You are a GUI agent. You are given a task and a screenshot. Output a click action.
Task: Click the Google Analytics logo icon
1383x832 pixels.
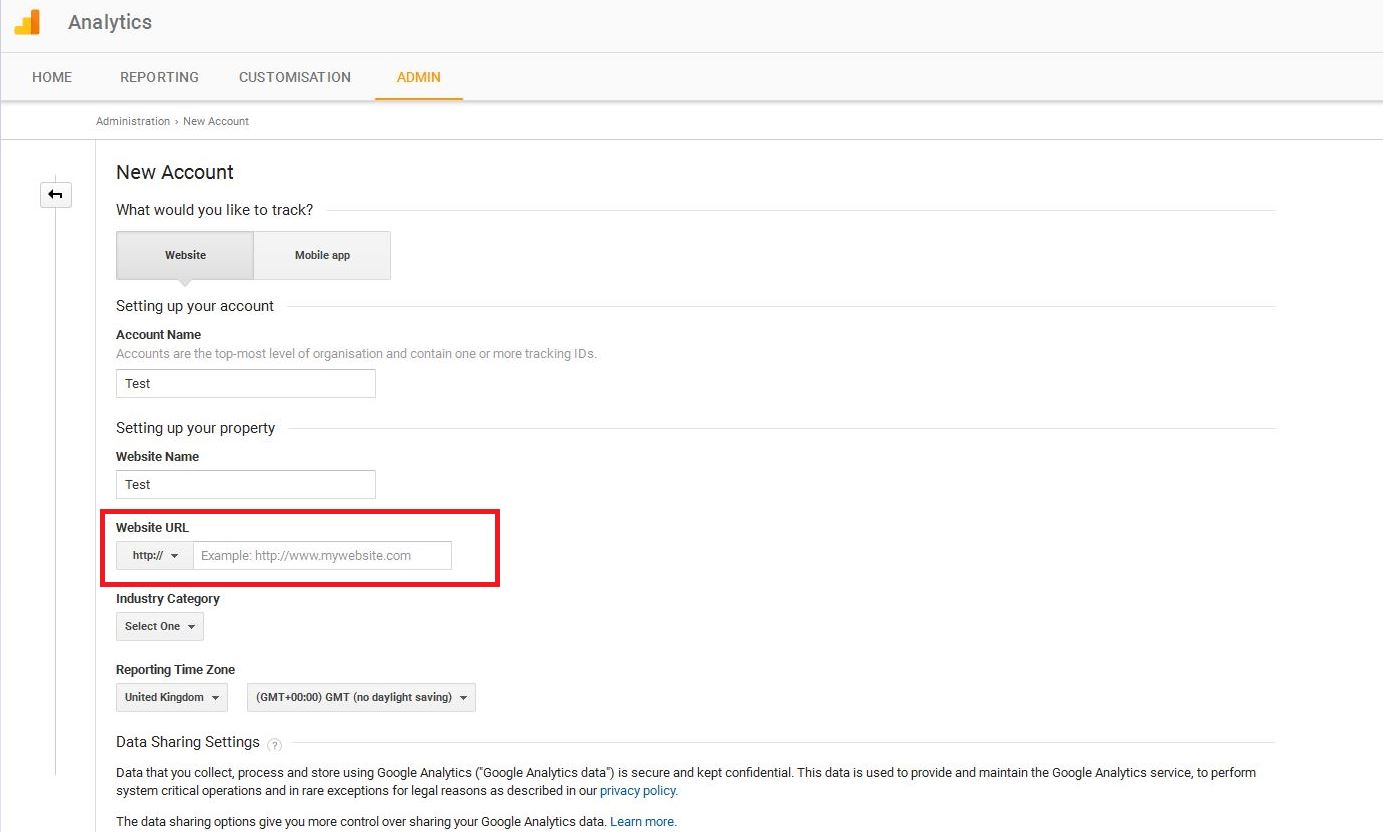point(27,21)
